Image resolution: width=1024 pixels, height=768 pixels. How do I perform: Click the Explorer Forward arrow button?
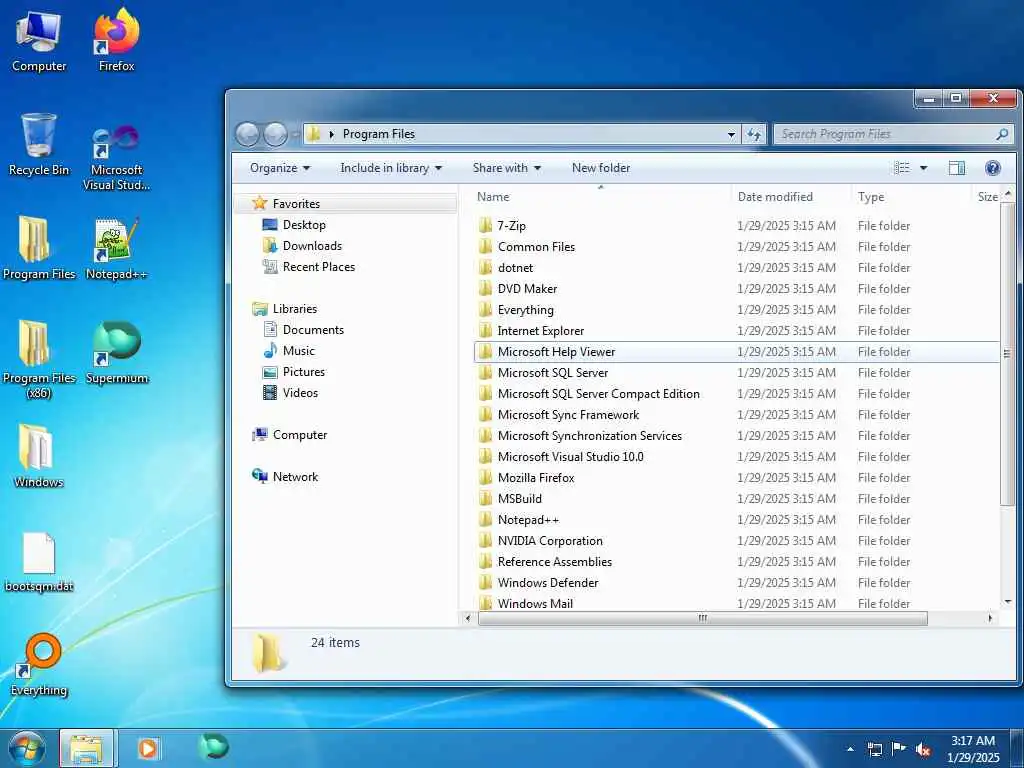275,134
